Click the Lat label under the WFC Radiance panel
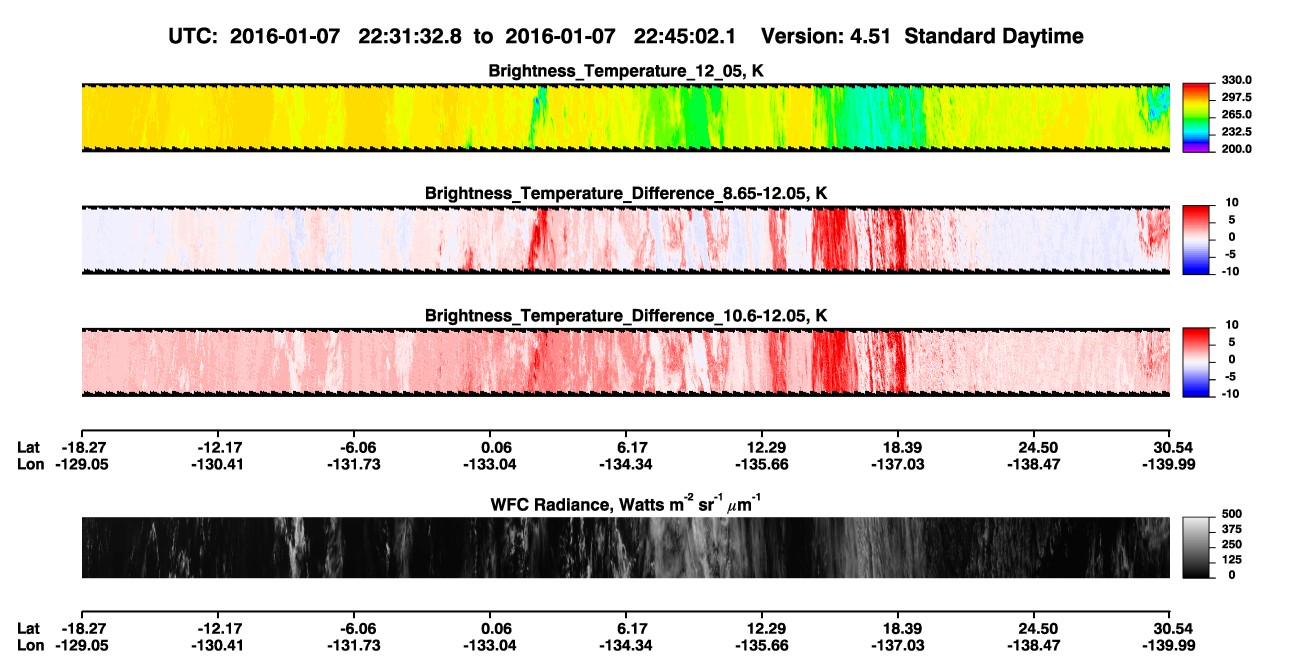Screen dimensions: 1300x667 tap(30, 629)
